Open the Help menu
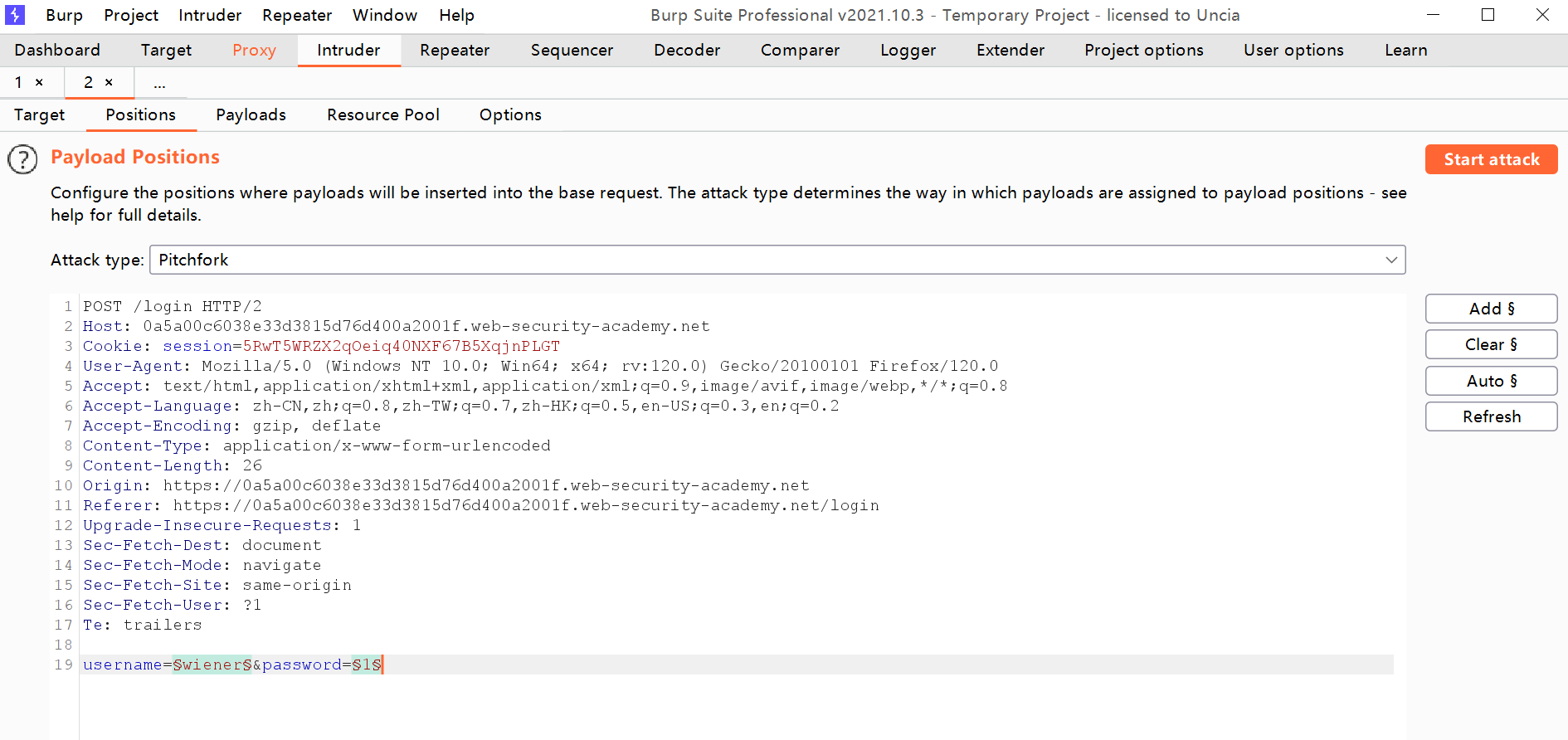This screenshot has width=1568, height=740. [456, 15]
